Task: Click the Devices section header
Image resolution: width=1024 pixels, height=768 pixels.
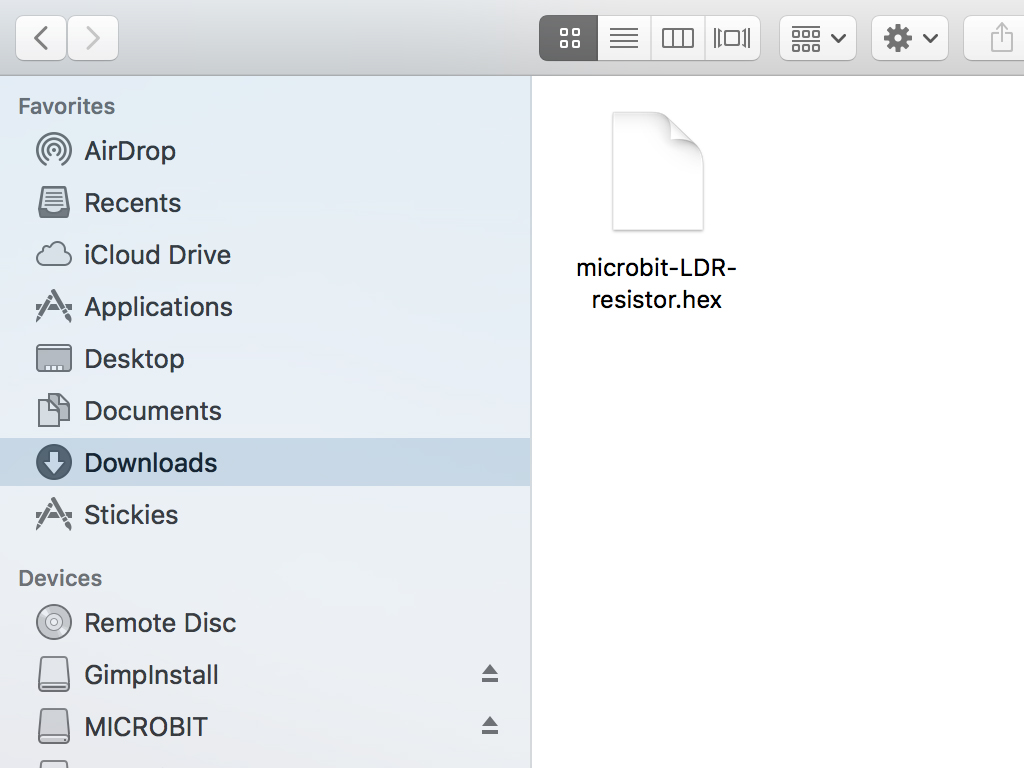Action: coord(60,578)
